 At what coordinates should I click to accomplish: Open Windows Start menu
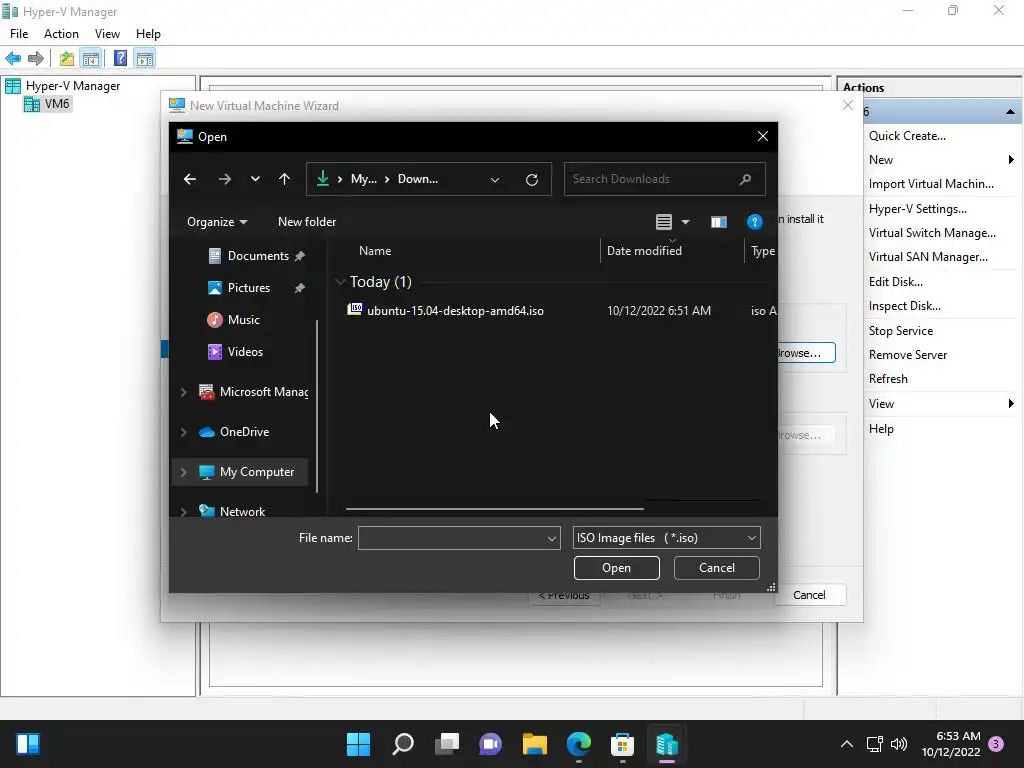pyautogui.click(x=358, y=744)
